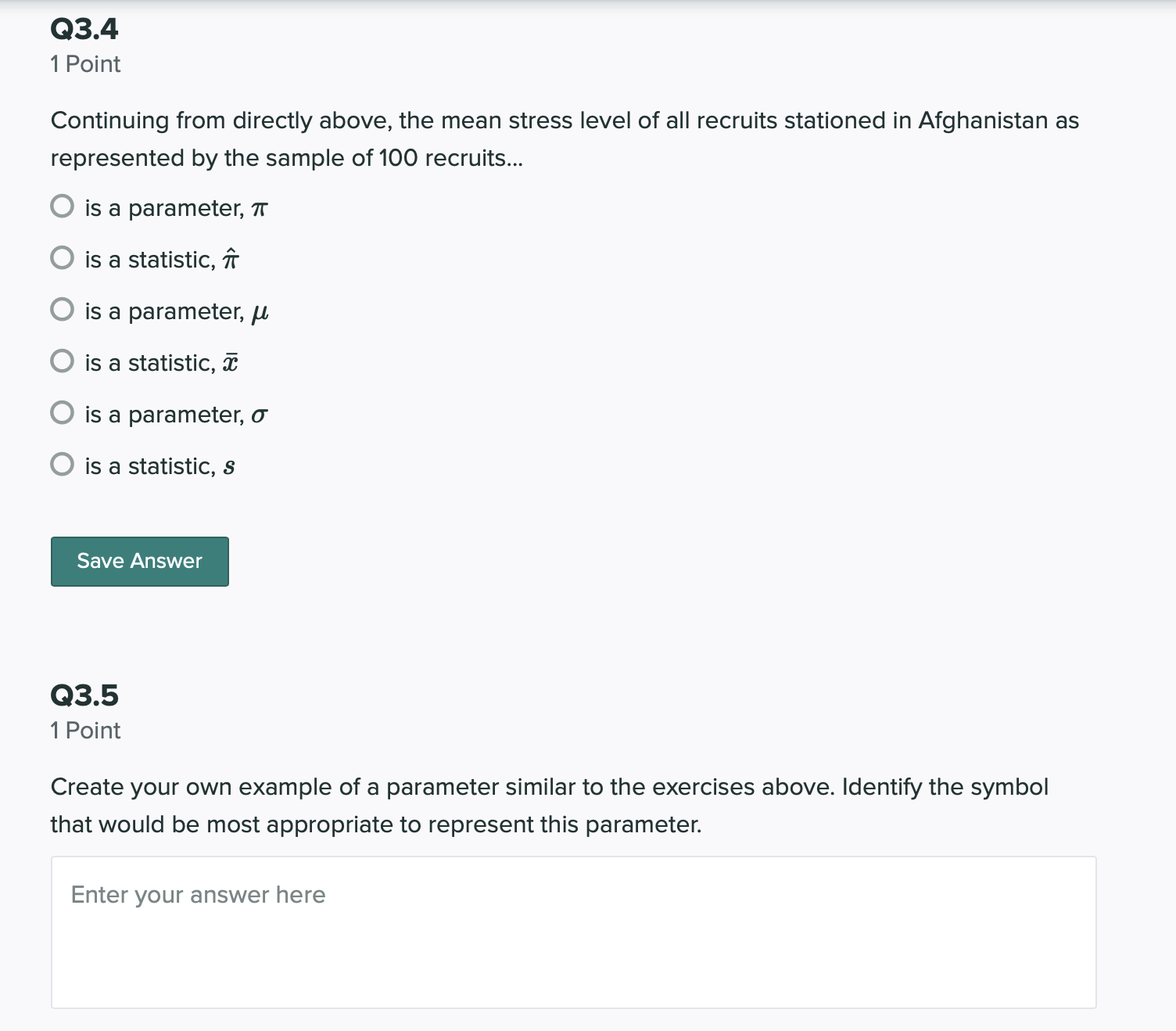Image resolution: width=1176 pixels, height=1031 pixels.
Task: Click the Q3.5 question prompt text
Action: coord(547,806)
